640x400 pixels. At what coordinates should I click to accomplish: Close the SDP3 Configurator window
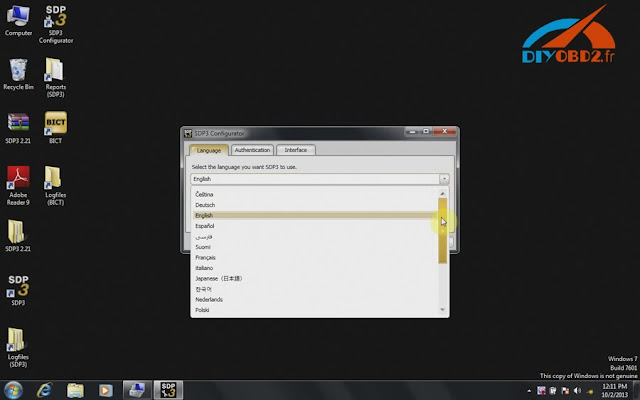444,131
